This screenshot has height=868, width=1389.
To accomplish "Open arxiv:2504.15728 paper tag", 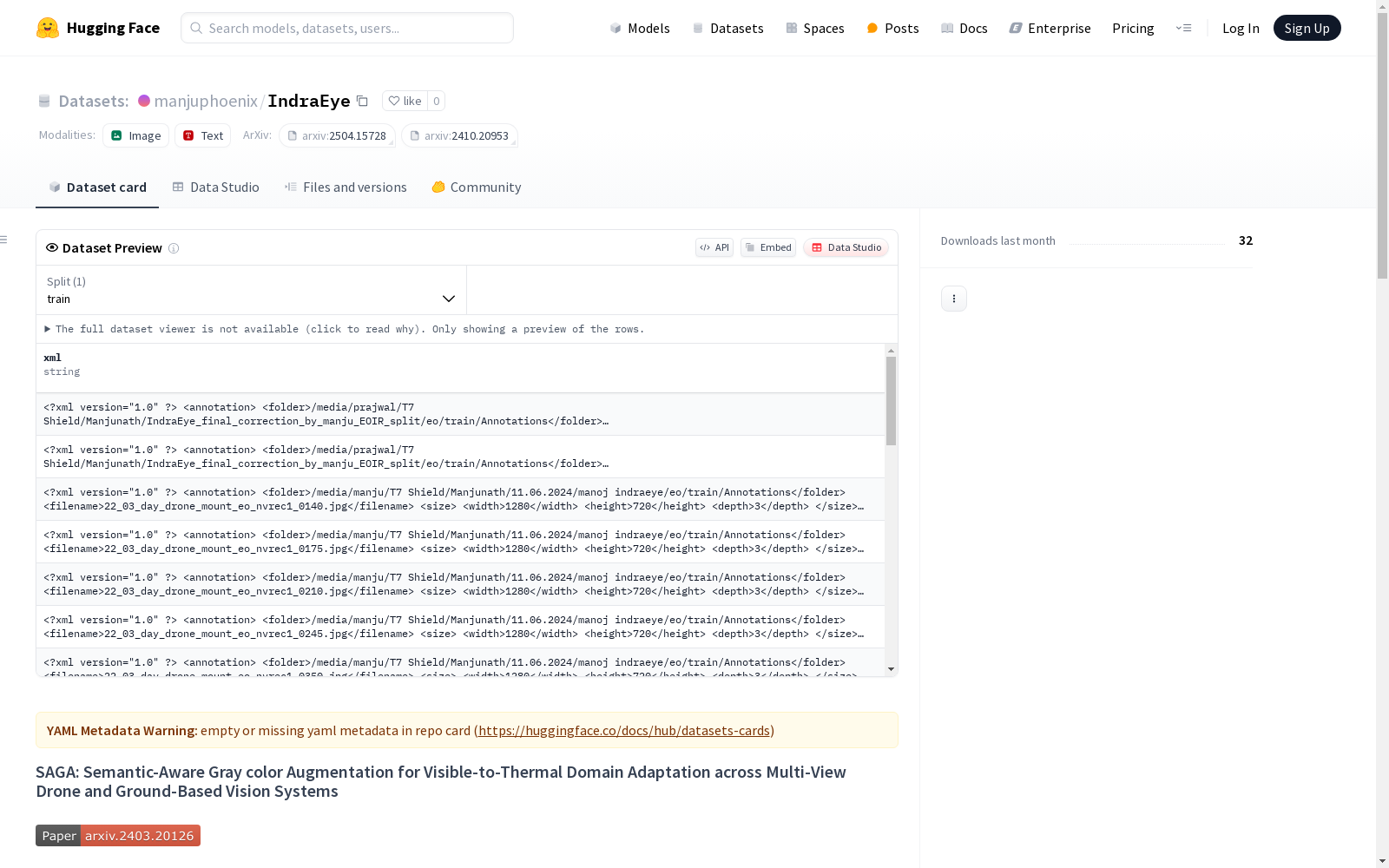I will (x=337, y=135).
